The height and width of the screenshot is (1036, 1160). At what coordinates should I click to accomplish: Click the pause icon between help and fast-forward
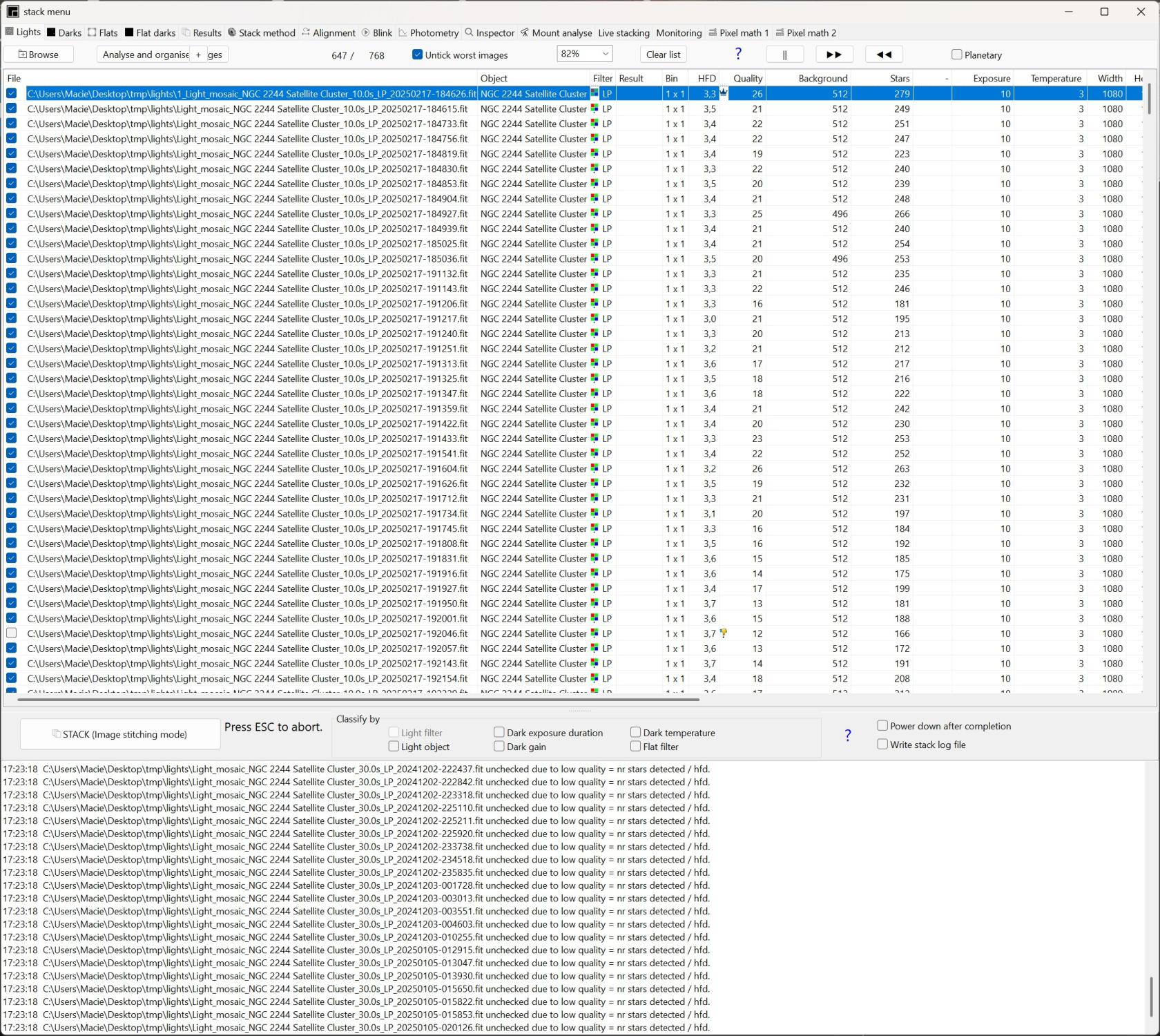click(784, 54)
